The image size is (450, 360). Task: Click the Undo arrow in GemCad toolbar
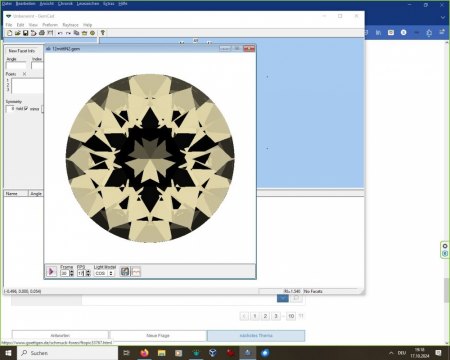pyautogui.click(x=60, y=33)
